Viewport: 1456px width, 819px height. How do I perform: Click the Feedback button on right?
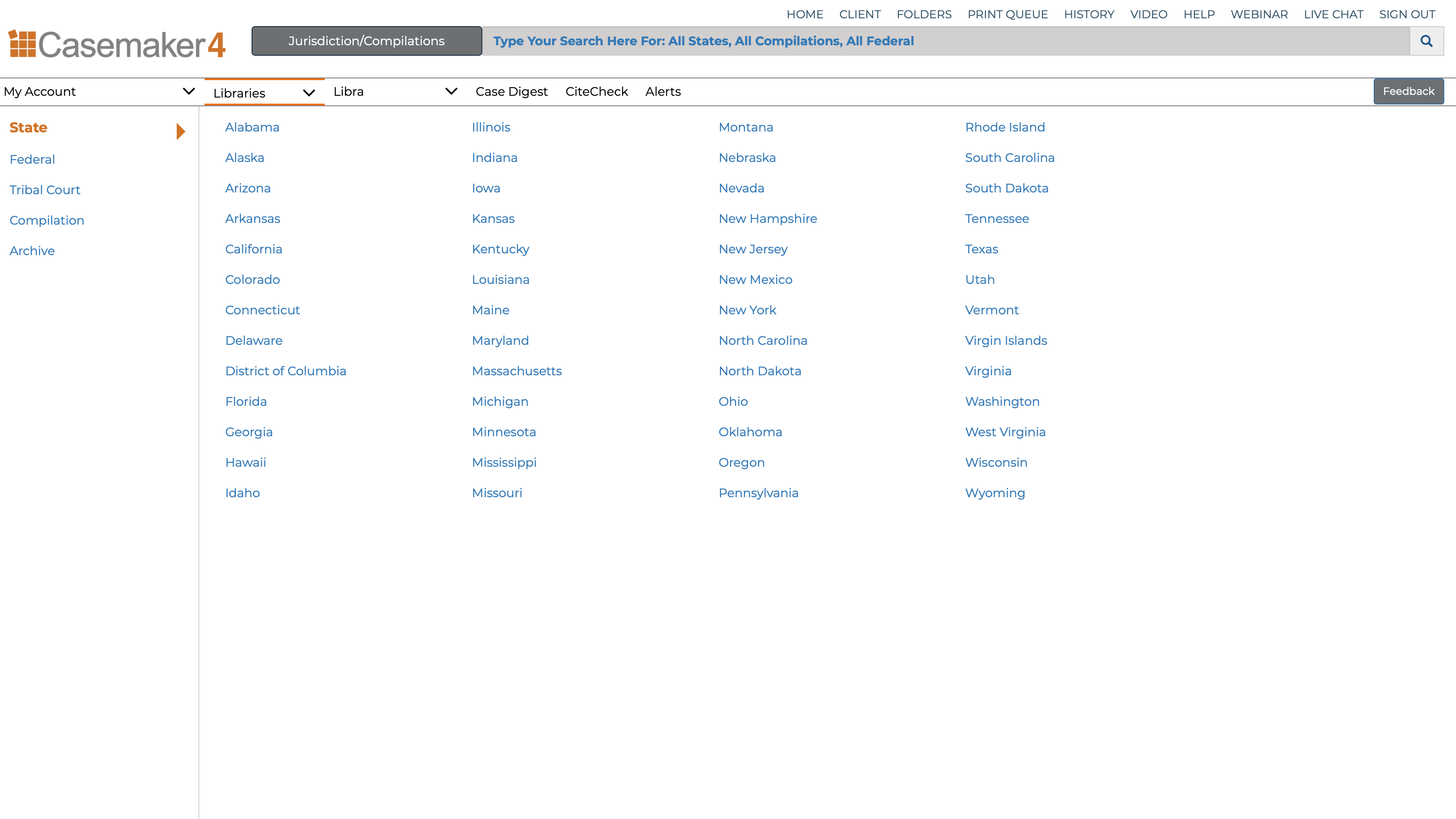tap(1408, 91)
